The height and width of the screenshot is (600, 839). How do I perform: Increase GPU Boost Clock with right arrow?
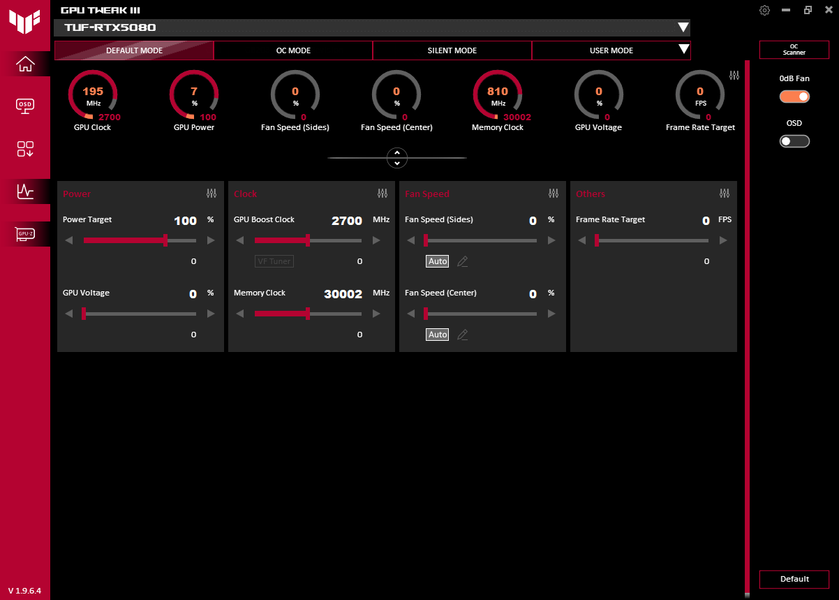pyautogui.click(x=376, y=240)
